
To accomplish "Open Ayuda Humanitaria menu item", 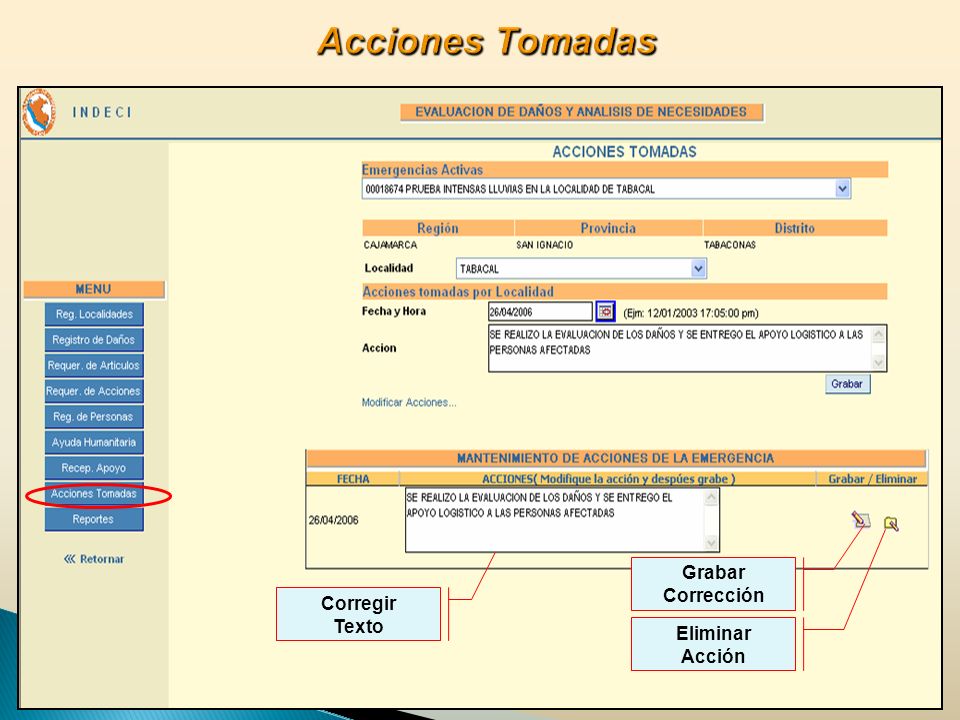I will pos(94,442).
